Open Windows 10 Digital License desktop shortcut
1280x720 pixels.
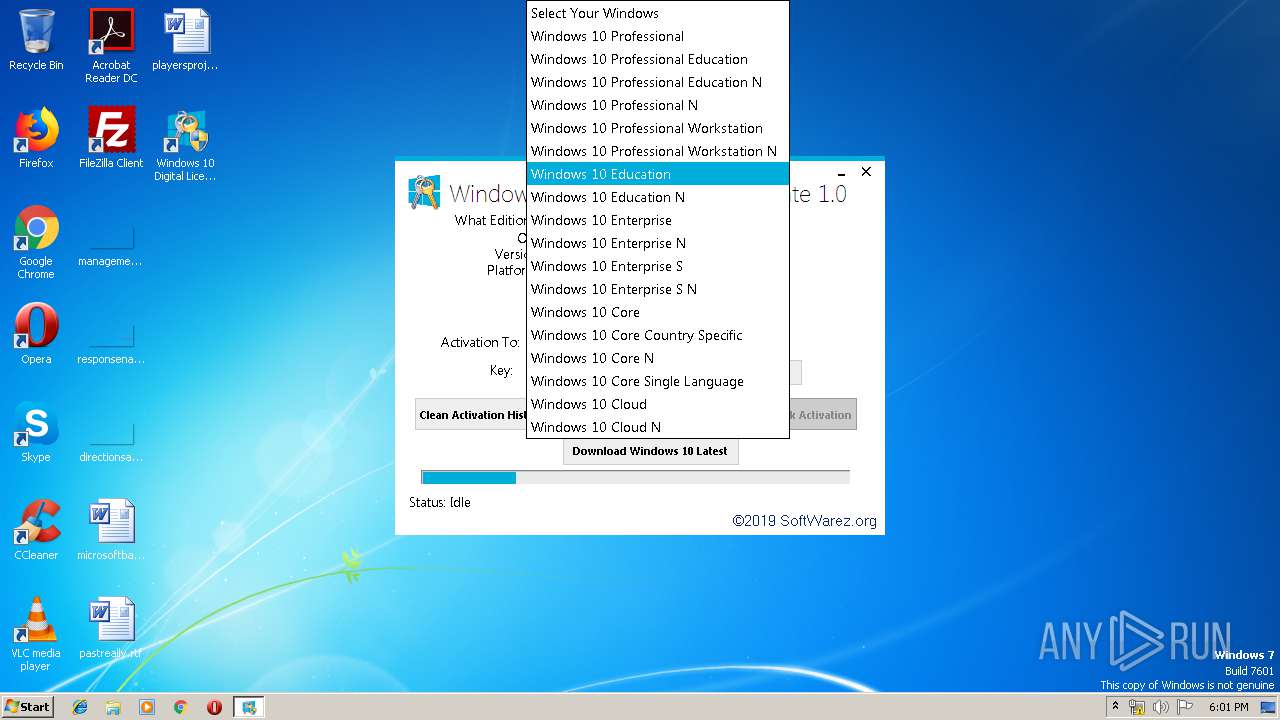pyautogui.click(x=185, y=145)
